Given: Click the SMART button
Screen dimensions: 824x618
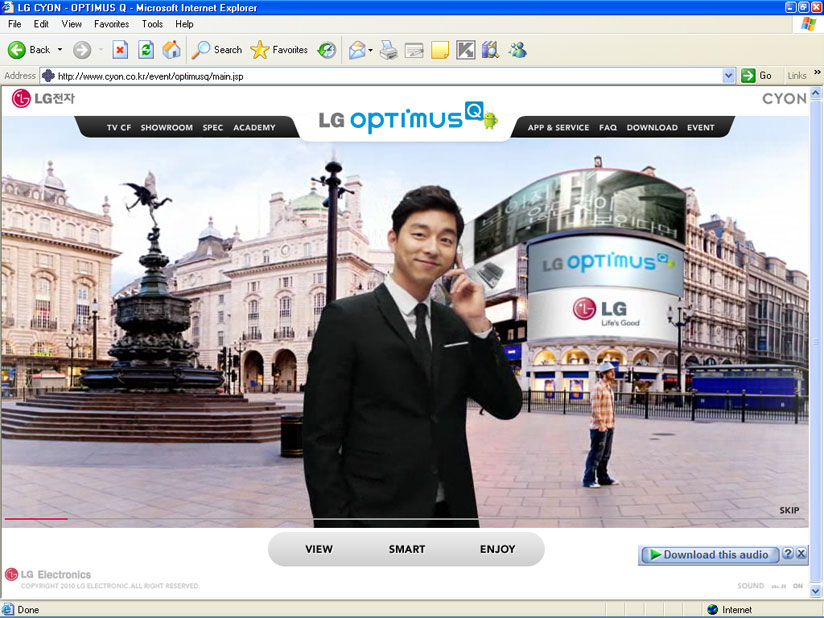Looking at the screenshot, I should pos(407,549).
